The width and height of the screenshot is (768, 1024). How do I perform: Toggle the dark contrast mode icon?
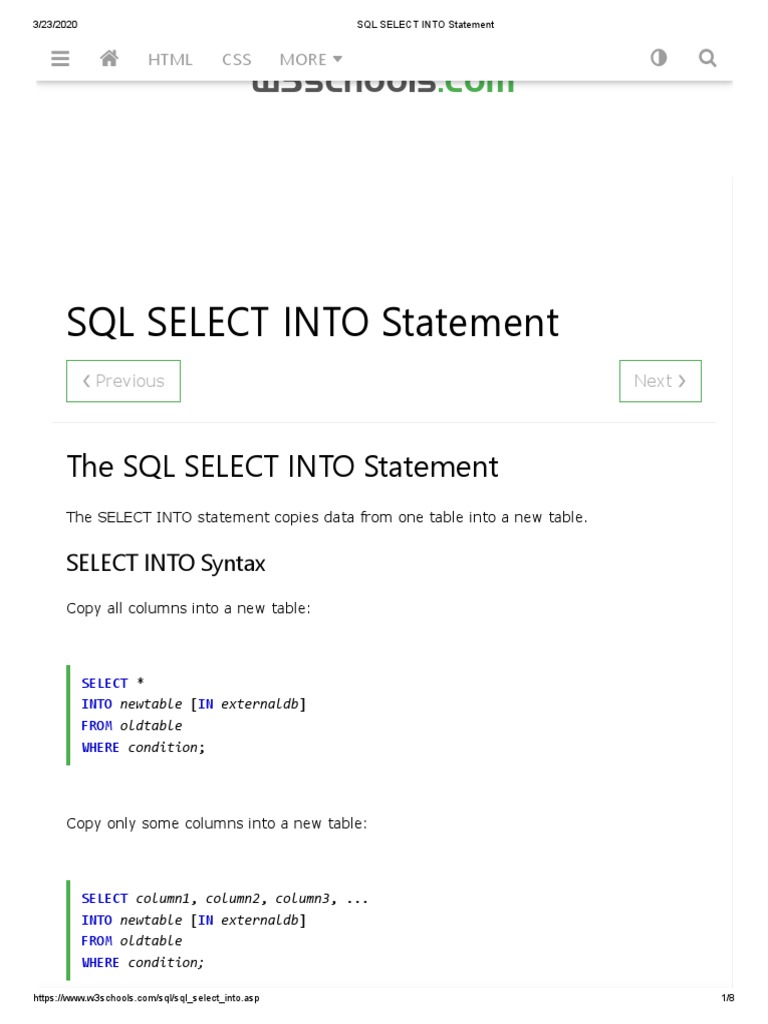(658, 58)
